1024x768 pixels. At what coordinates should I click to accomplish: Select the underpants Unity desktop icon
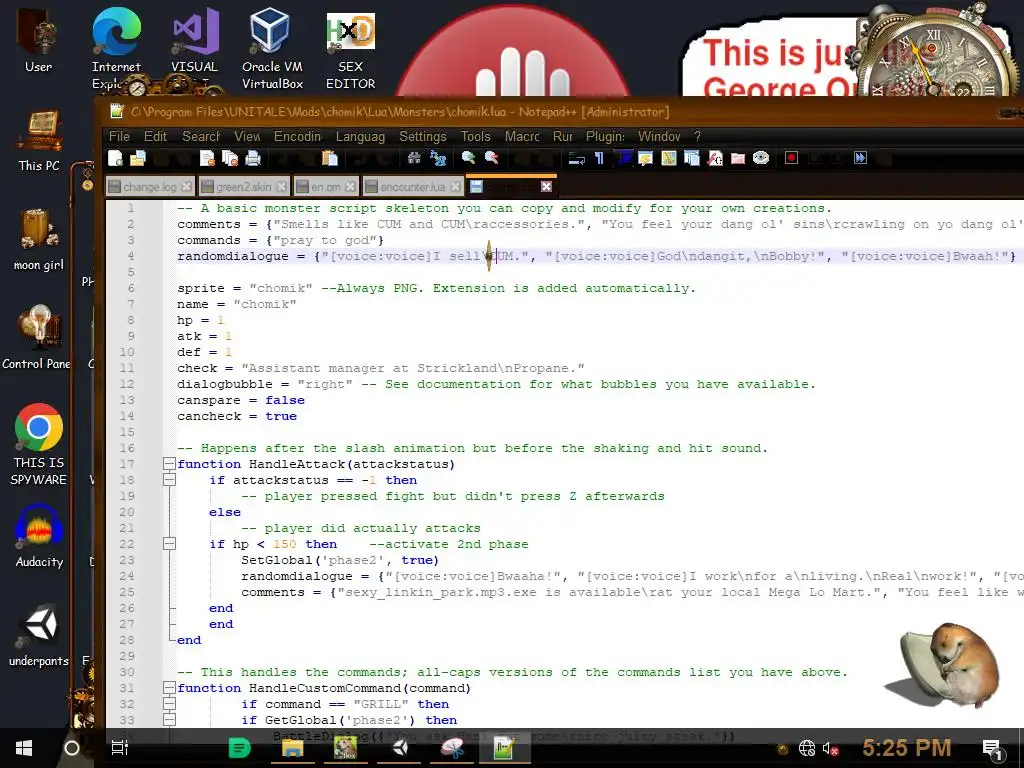(39, 635)
